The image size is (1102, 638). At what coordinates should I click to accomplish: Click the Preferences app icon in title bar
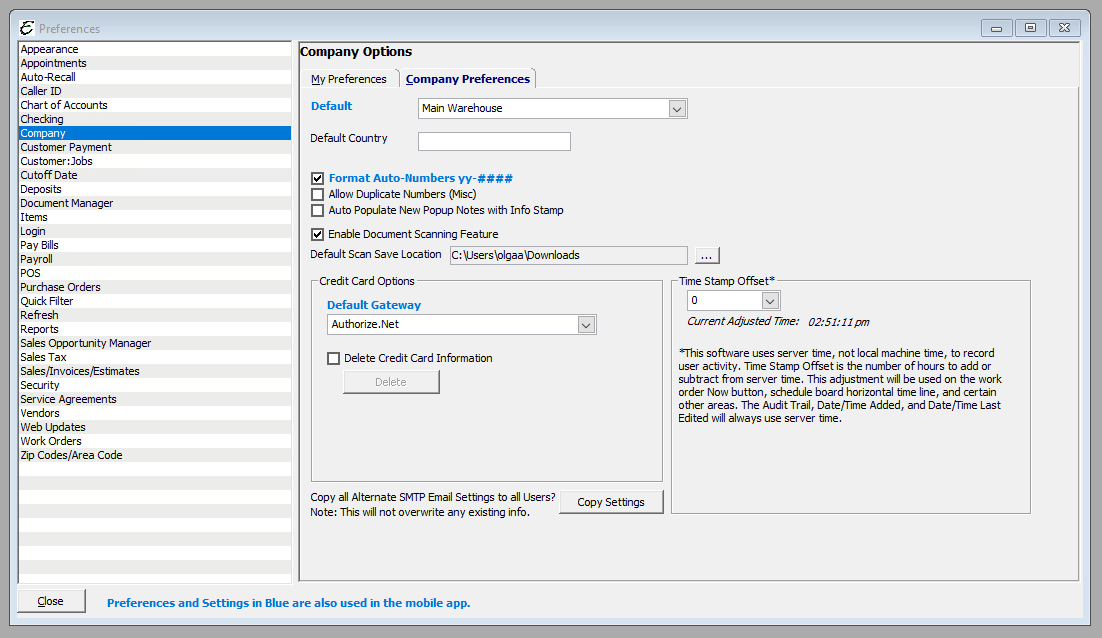point(27,28)
